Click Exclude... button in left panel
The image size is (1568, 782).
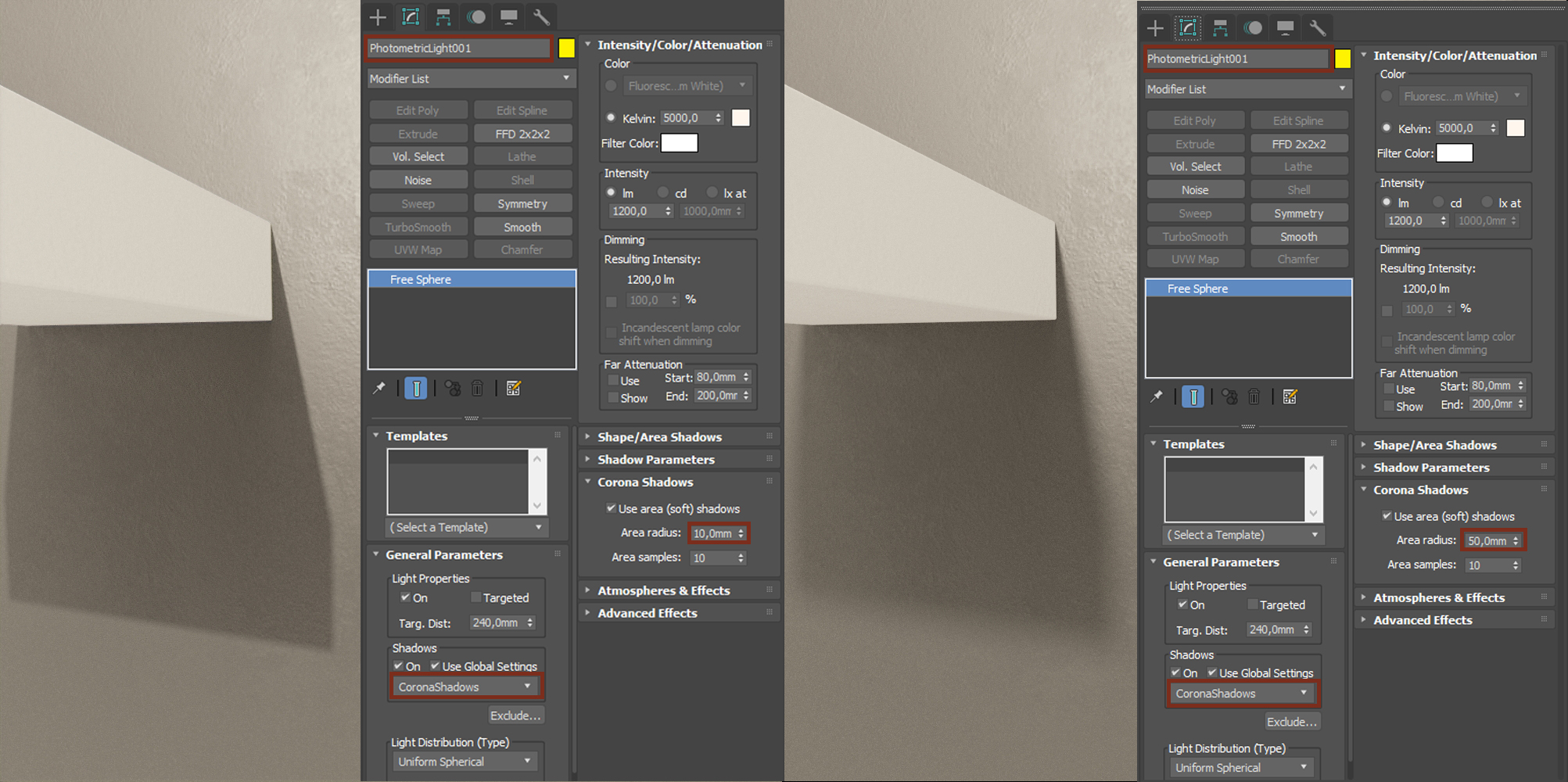tap(515, 716)
